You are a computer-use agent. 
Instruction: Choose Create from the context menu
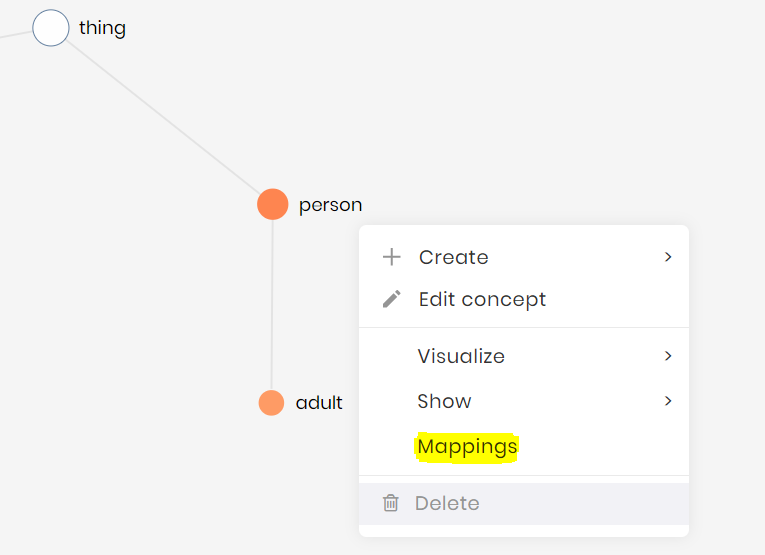(x=453, y=257)
